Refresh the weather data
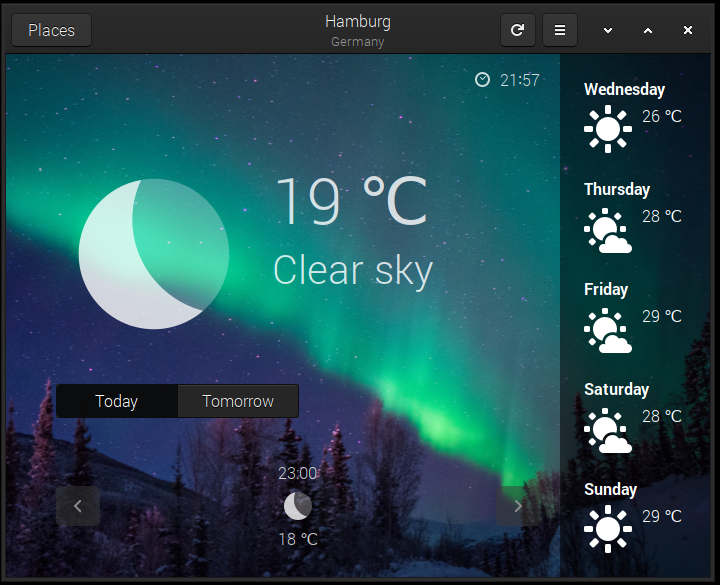 click(518, 30)
